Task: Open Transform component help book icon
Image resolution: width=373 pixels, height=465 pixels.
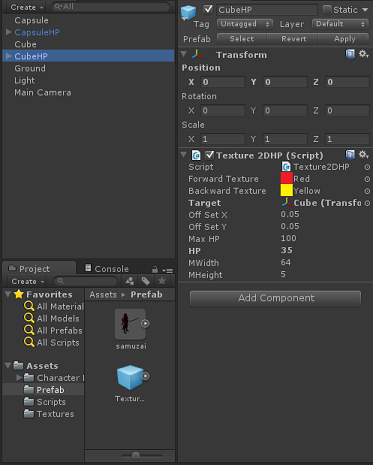Action: 350,54
